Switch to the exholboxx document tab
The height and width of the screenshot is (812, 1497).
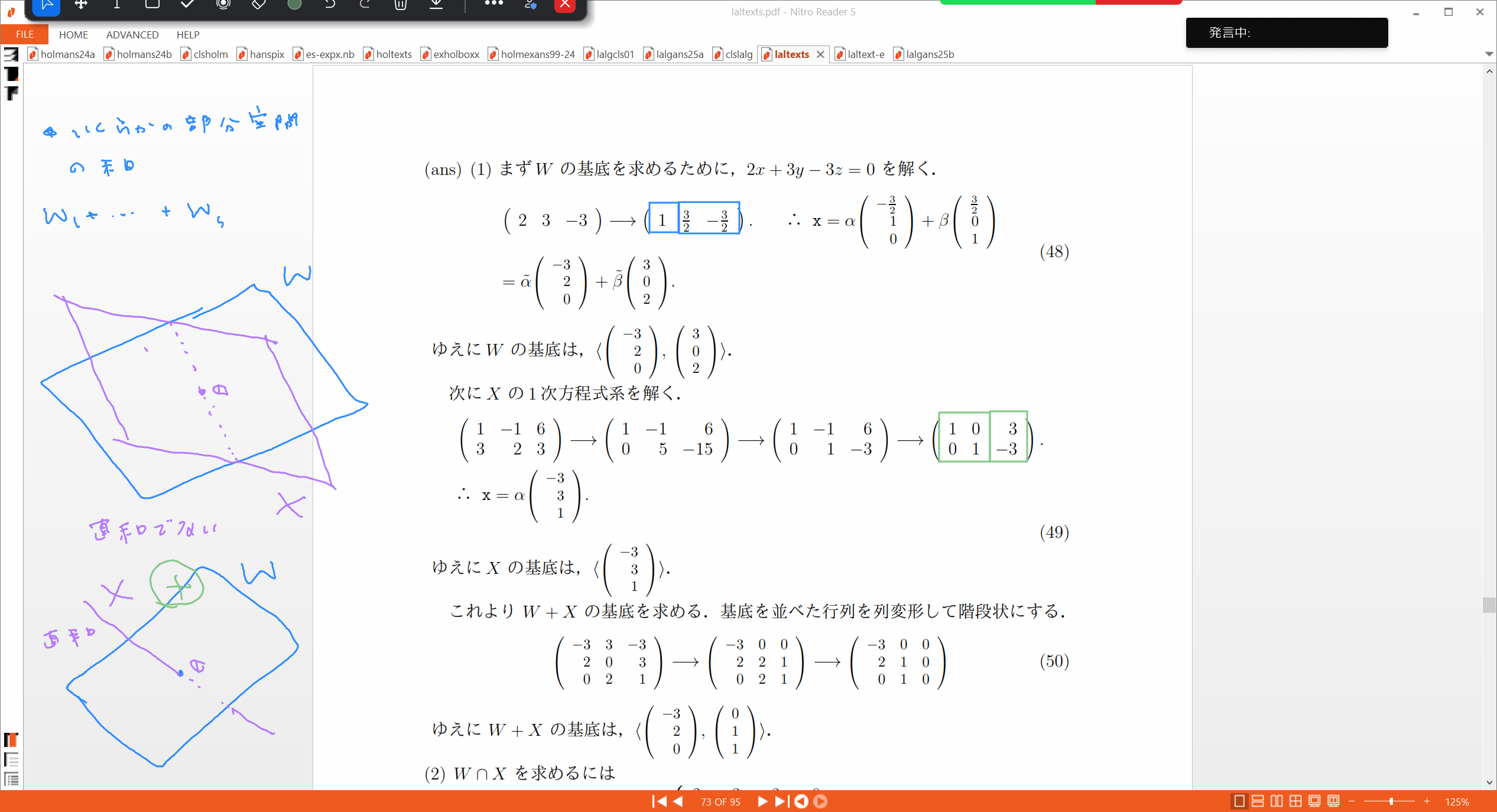click(x=450, y=54)
